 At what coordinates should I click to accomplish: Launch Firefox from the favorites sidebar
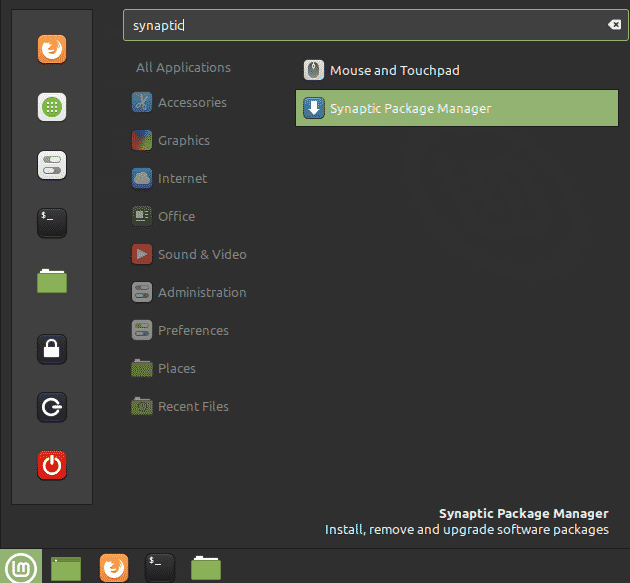52,49
